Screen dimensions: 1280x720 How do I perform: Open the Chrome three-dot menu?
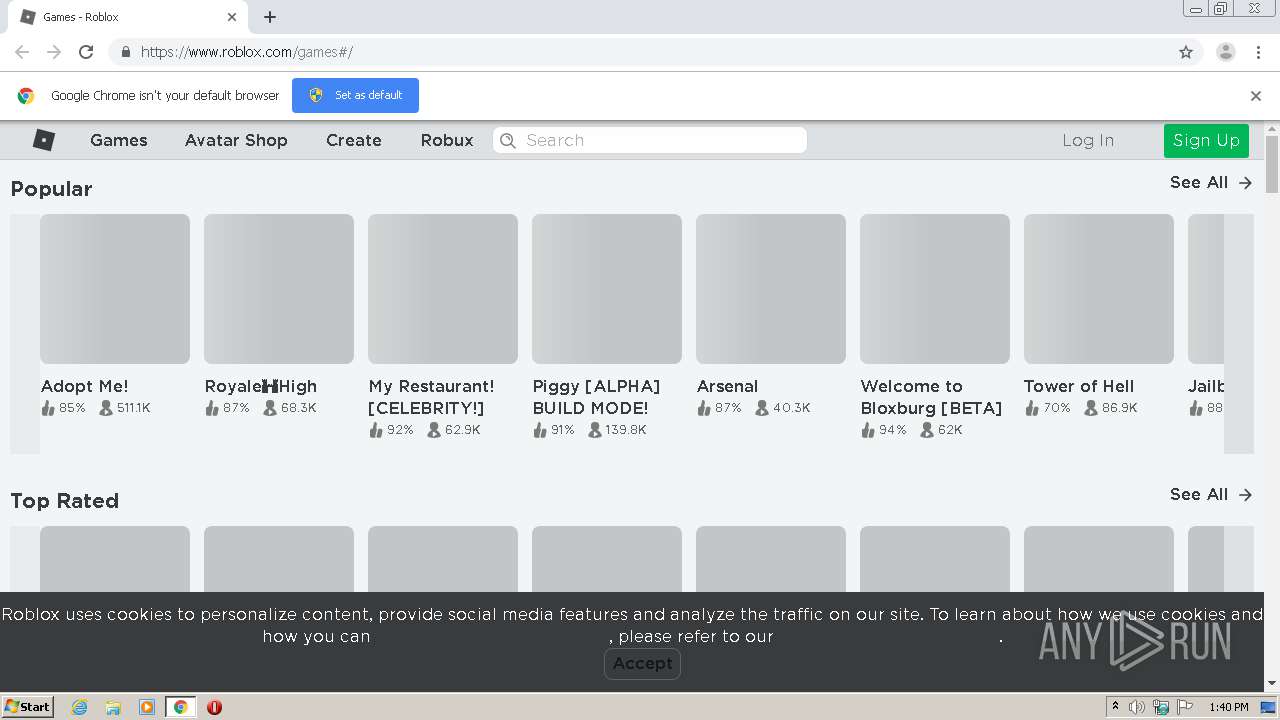(x=1258, y=52)
